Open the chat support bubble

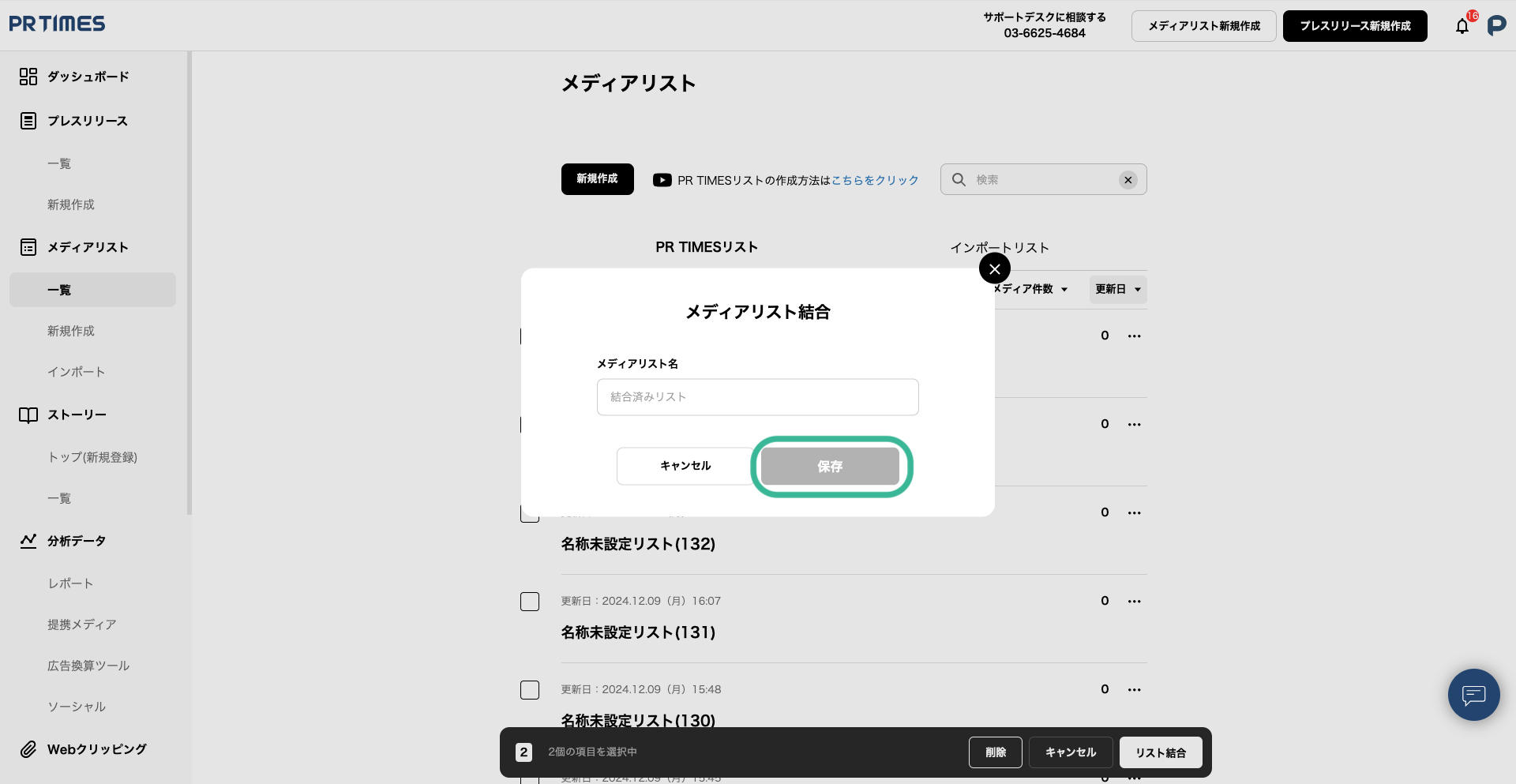[x=1473, y=695]
